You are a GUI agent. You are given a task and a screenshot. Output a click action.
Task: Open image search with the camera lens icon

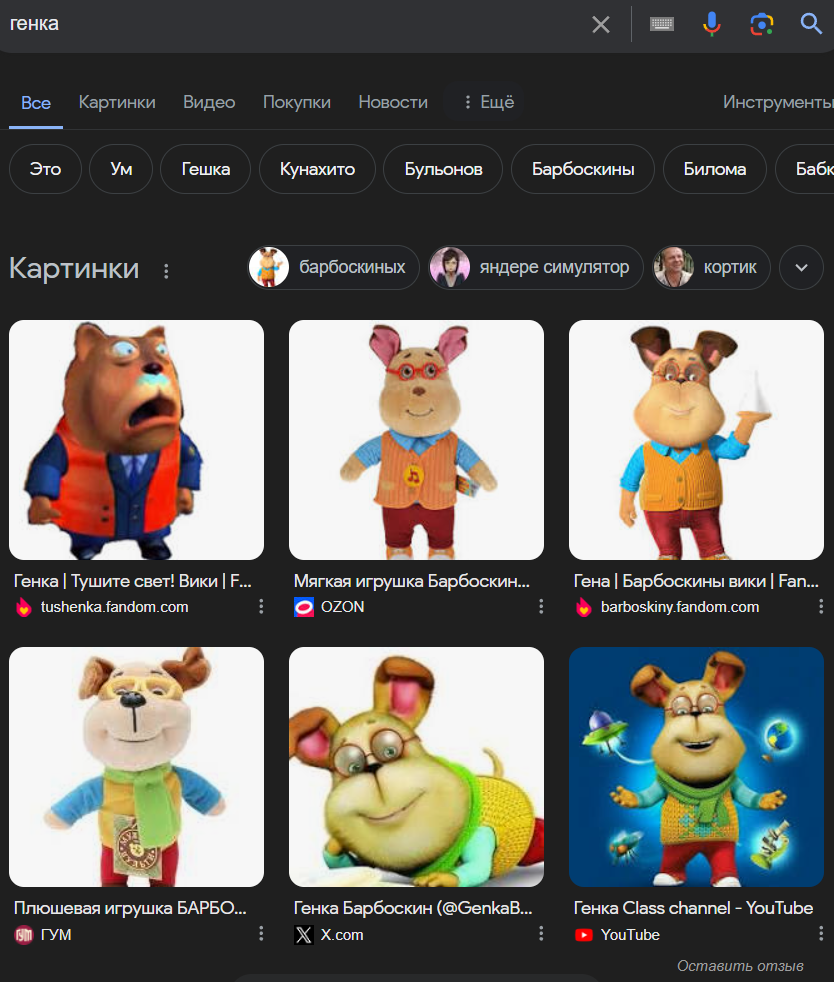[761, 24]
